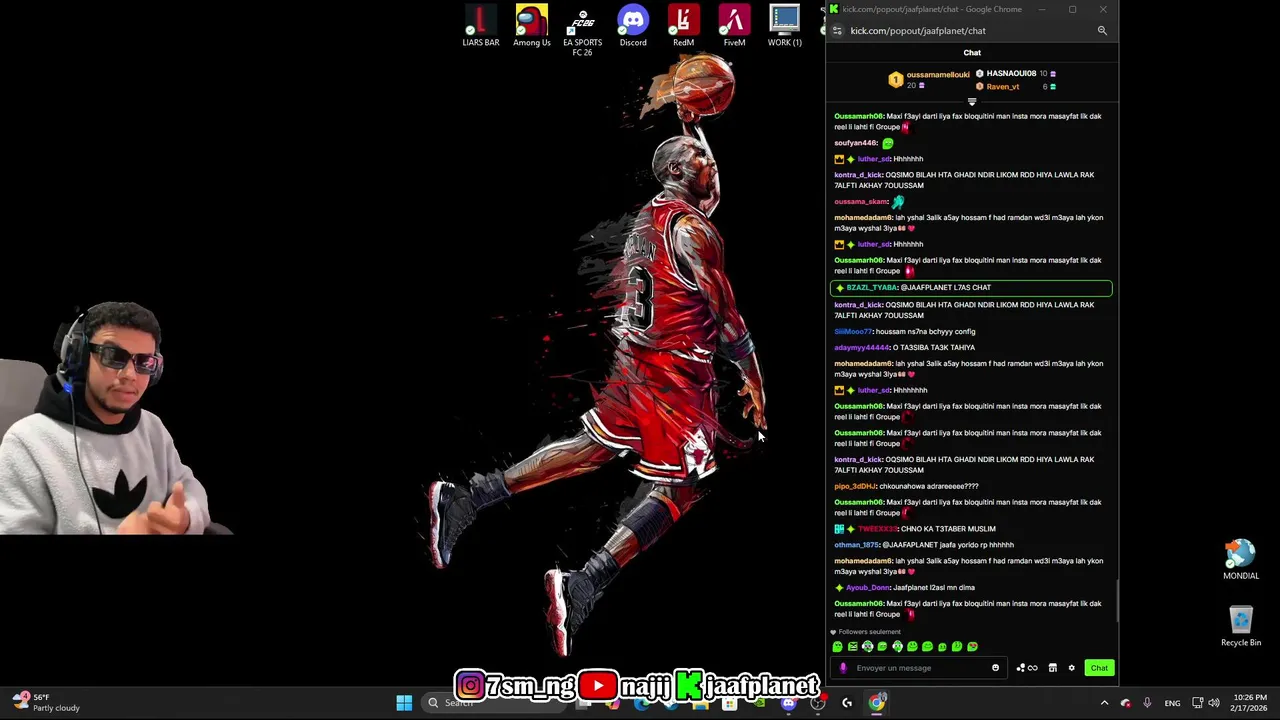Viewport: 1280px width, 720px height.
Task: Open the taskbar clock showing 10:26 PM
Action: [1250, 703]
